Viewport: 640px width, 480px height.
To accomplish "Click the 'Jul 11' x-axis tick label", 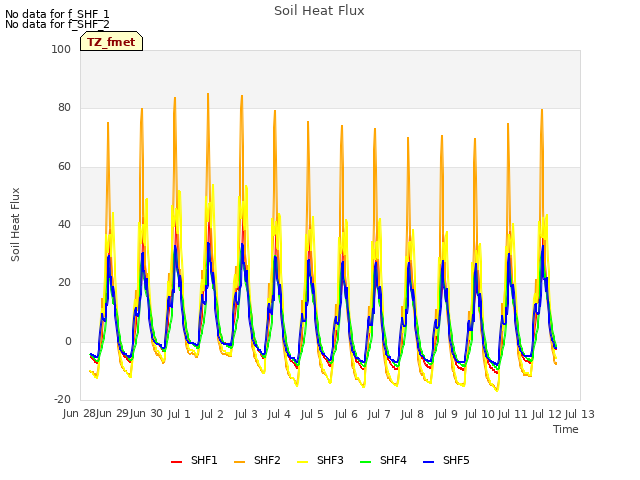I will click(513, 414).
